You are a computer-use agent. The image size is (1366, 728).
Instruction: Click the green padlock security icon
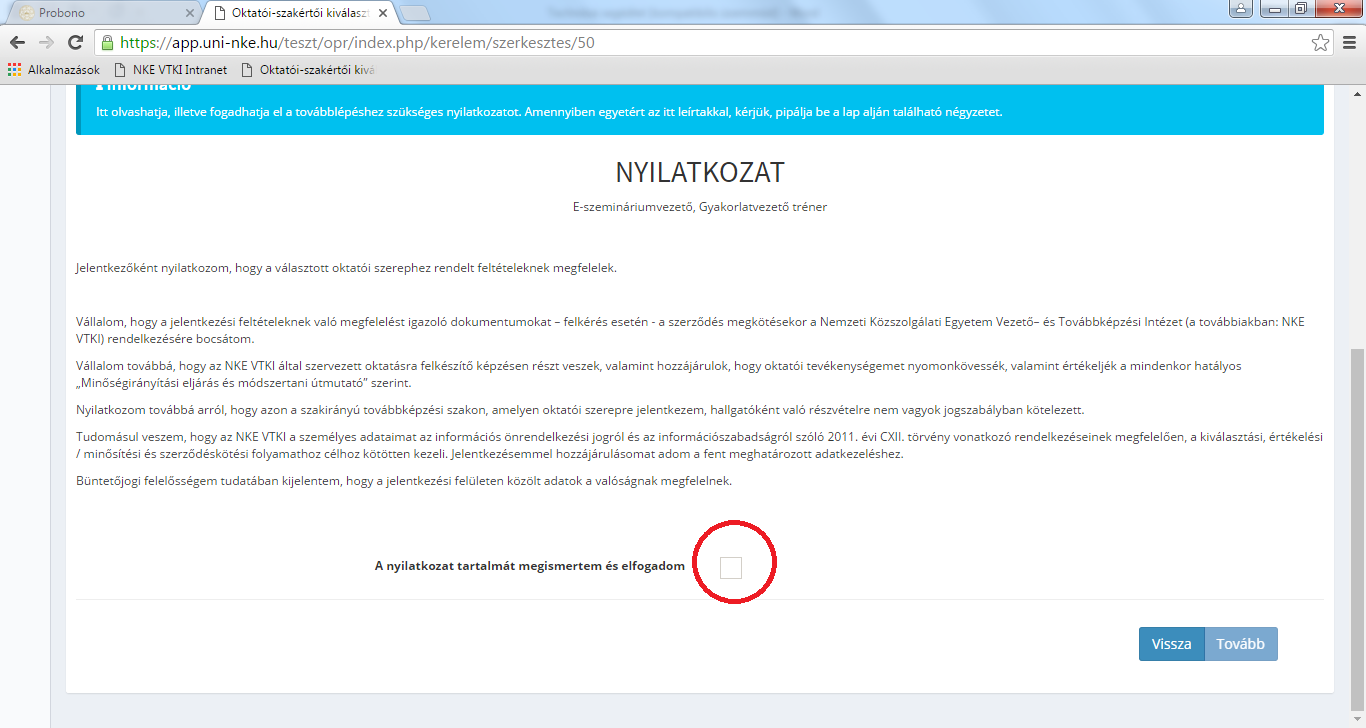point(108,43)
